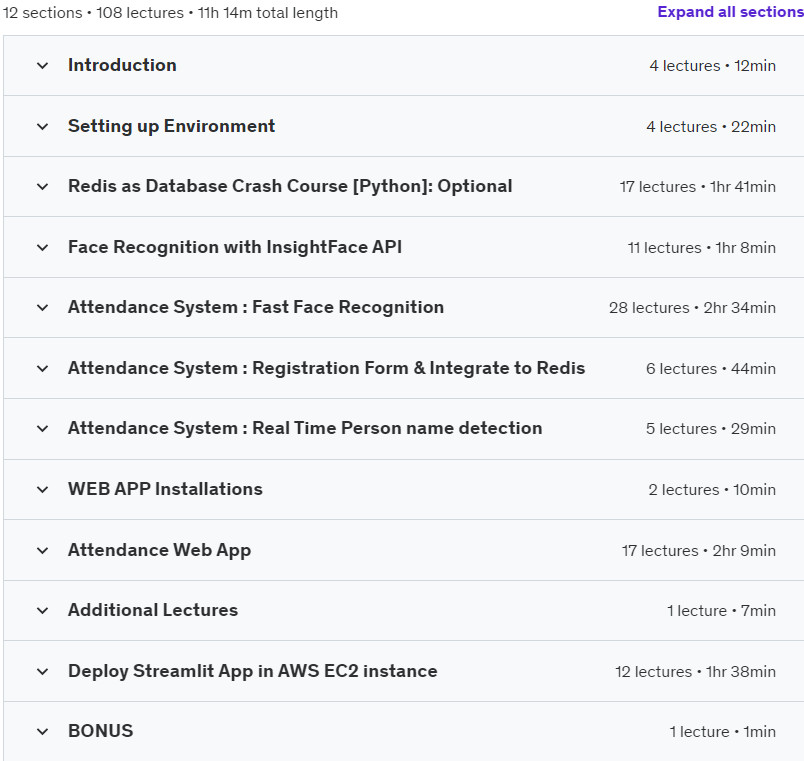
Task: Expand Redis as Database Crash Course chevron
Action: (43, 187)
